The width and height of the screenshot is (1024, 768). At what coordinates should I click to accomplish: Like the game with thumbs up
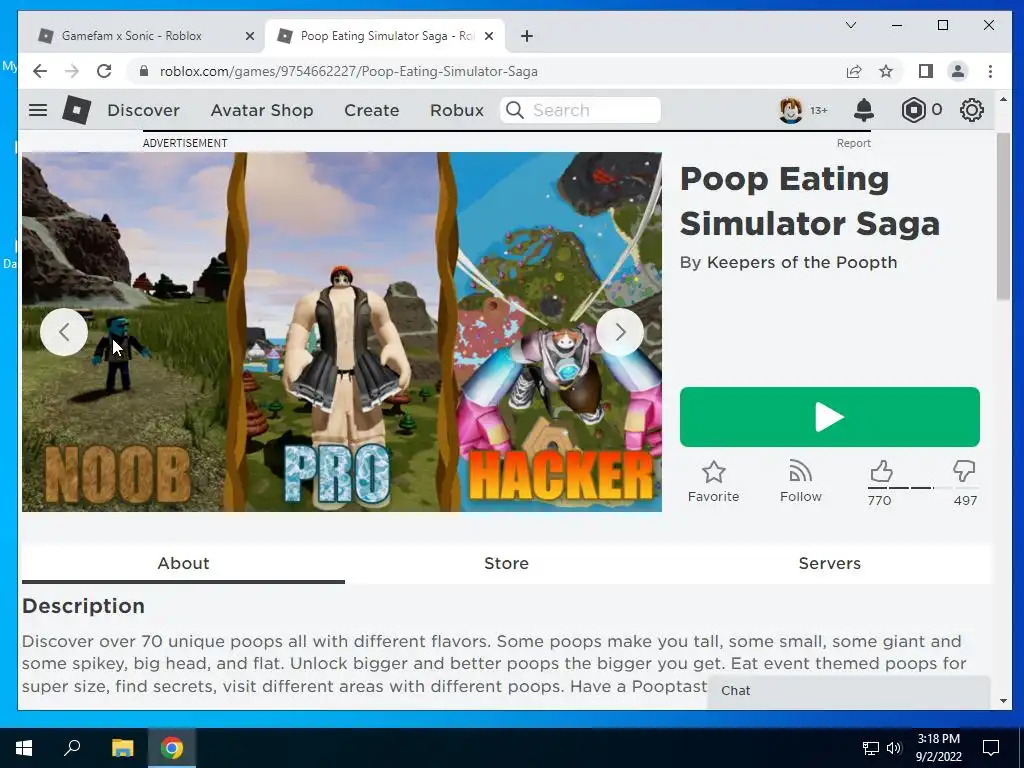tap(881, 471)
